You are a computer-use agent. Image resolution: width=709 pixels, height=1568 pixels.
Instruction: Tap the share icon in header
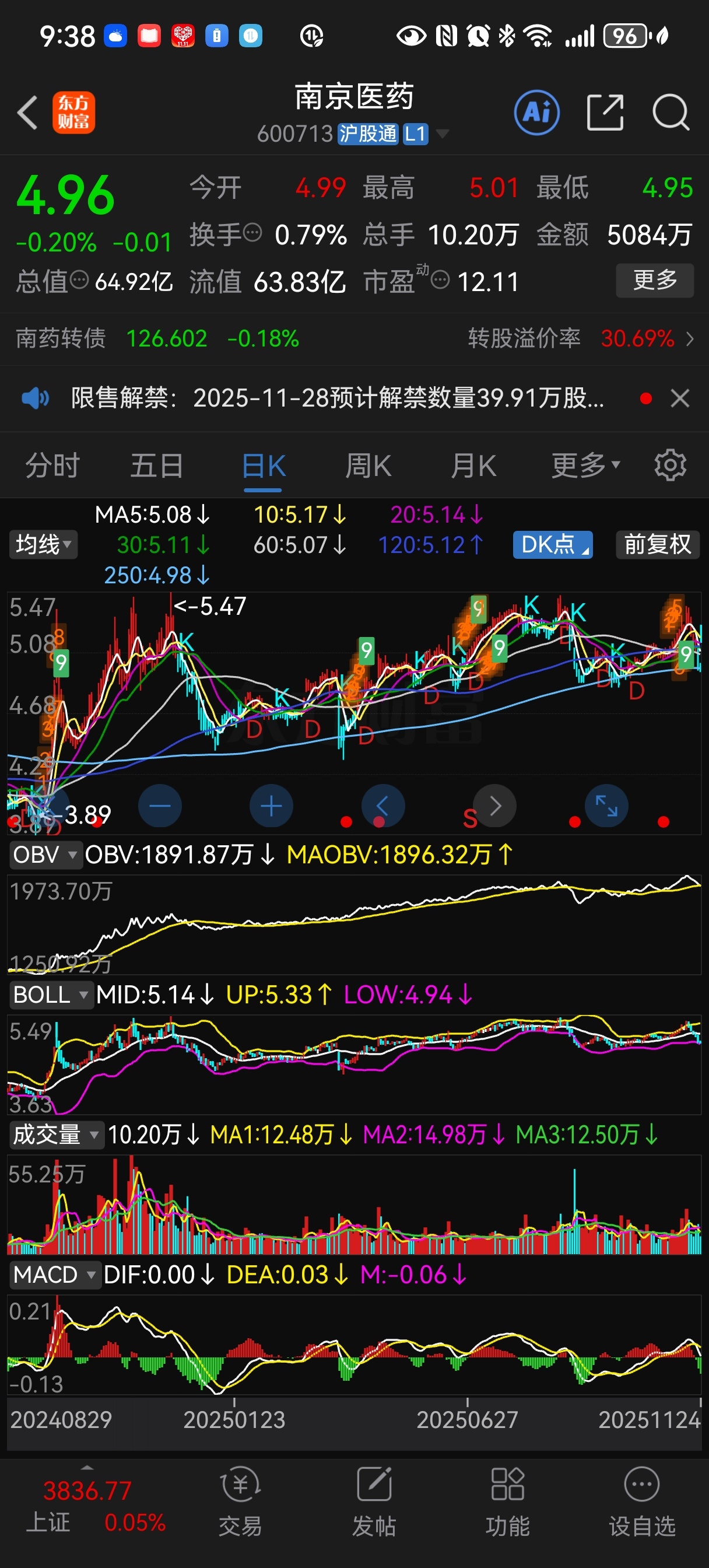coord(605,113)
